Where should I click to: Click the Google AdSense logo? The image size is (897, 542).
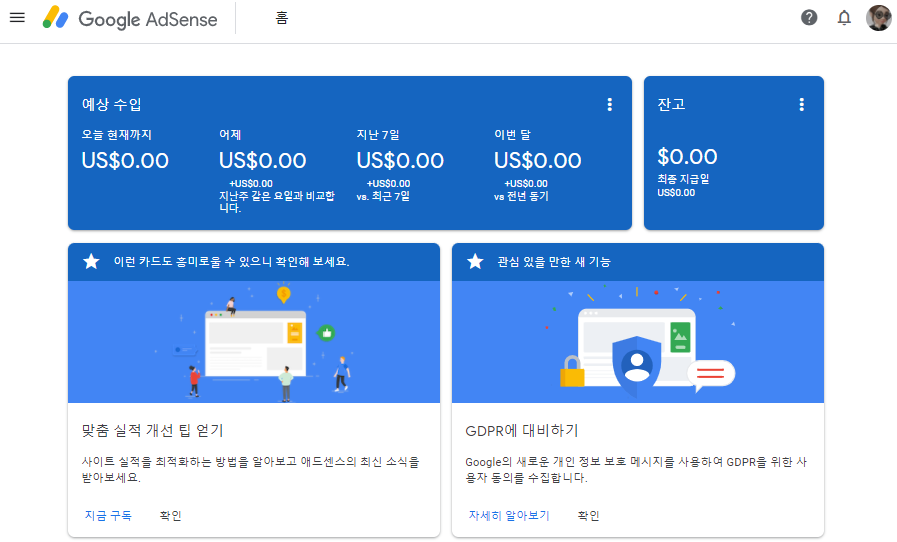coord(130,18)
